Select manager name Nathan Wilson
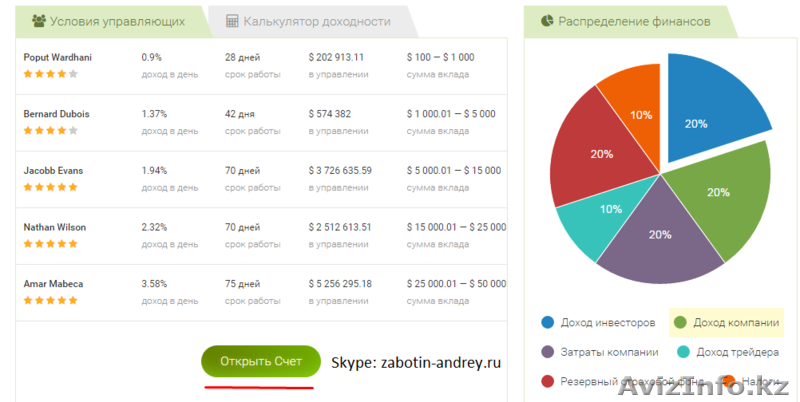 55,227
